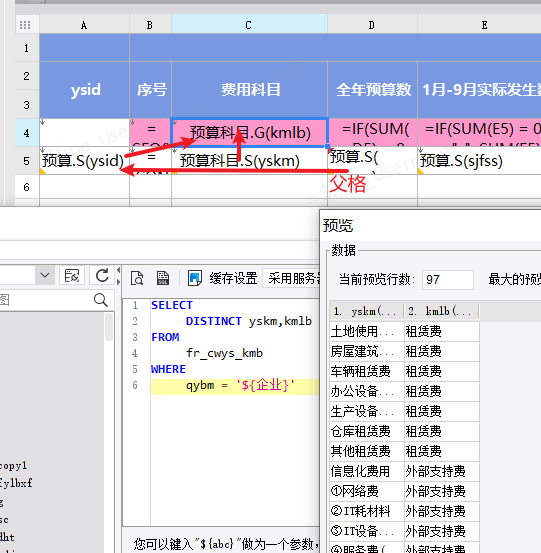
Task: Click the highlighted qybm line in SQL editor
Action: 235,386
